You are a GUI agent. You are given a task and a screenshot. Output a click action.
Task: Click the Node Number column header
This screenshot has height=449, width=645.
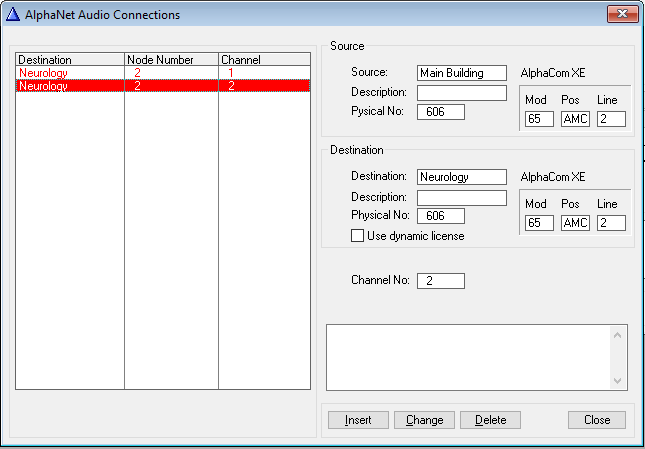pyautogui.click(x=171, y=59)
